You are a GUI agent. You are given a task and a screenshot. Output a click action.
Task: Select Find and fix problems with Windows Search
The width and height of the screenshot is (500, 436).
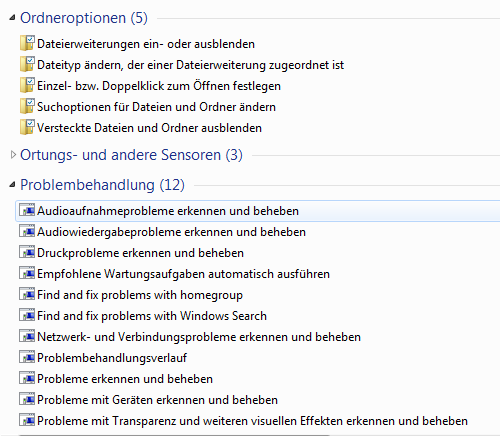tap(152, 316)
